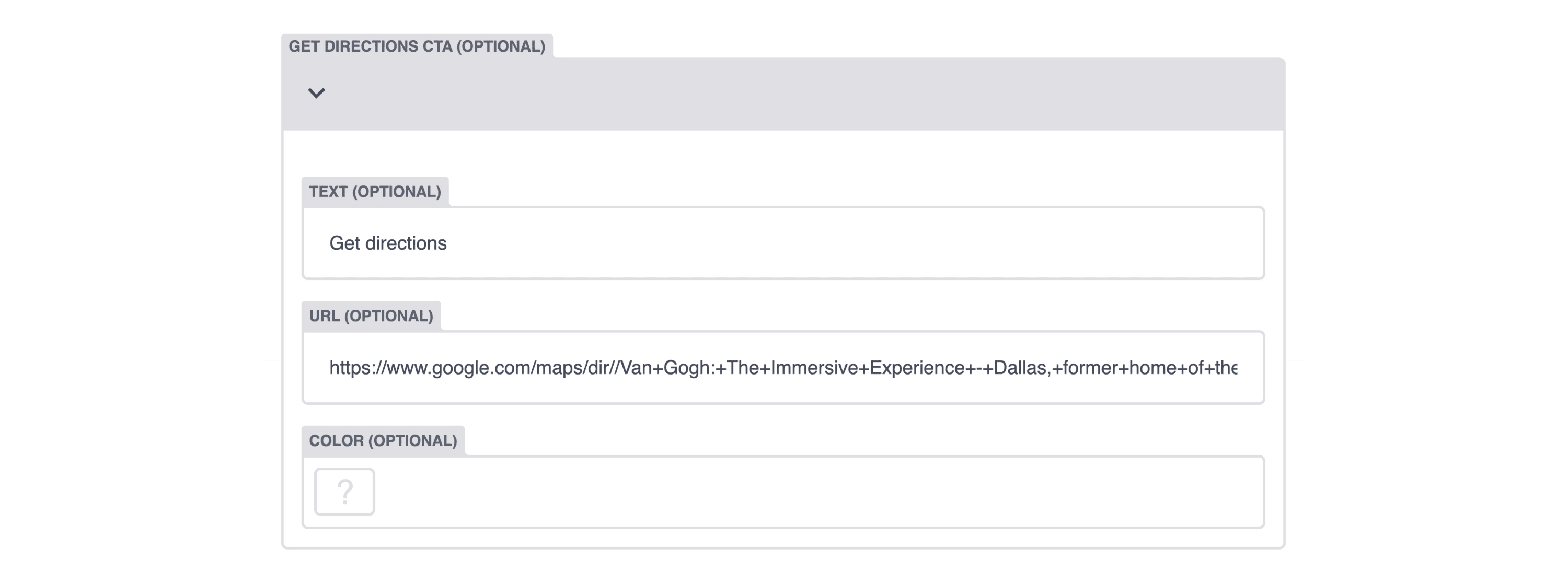
Task: Click the TEXT (OPTIONAL) label
Action: pos(375,192)
